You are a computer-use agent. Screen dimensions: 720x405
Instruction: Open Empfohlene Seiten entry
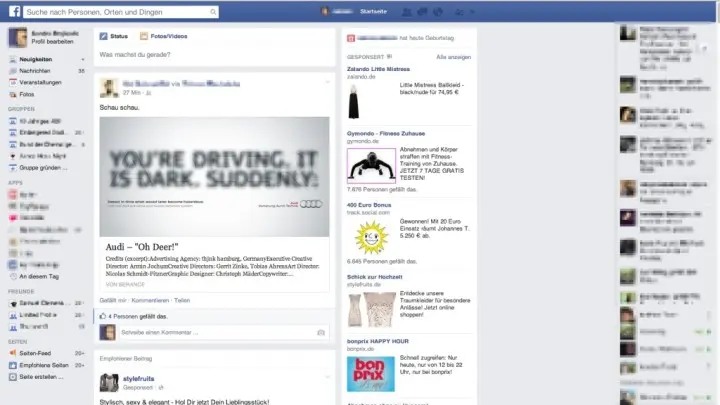pyautogui.click(x=44, y=365)
